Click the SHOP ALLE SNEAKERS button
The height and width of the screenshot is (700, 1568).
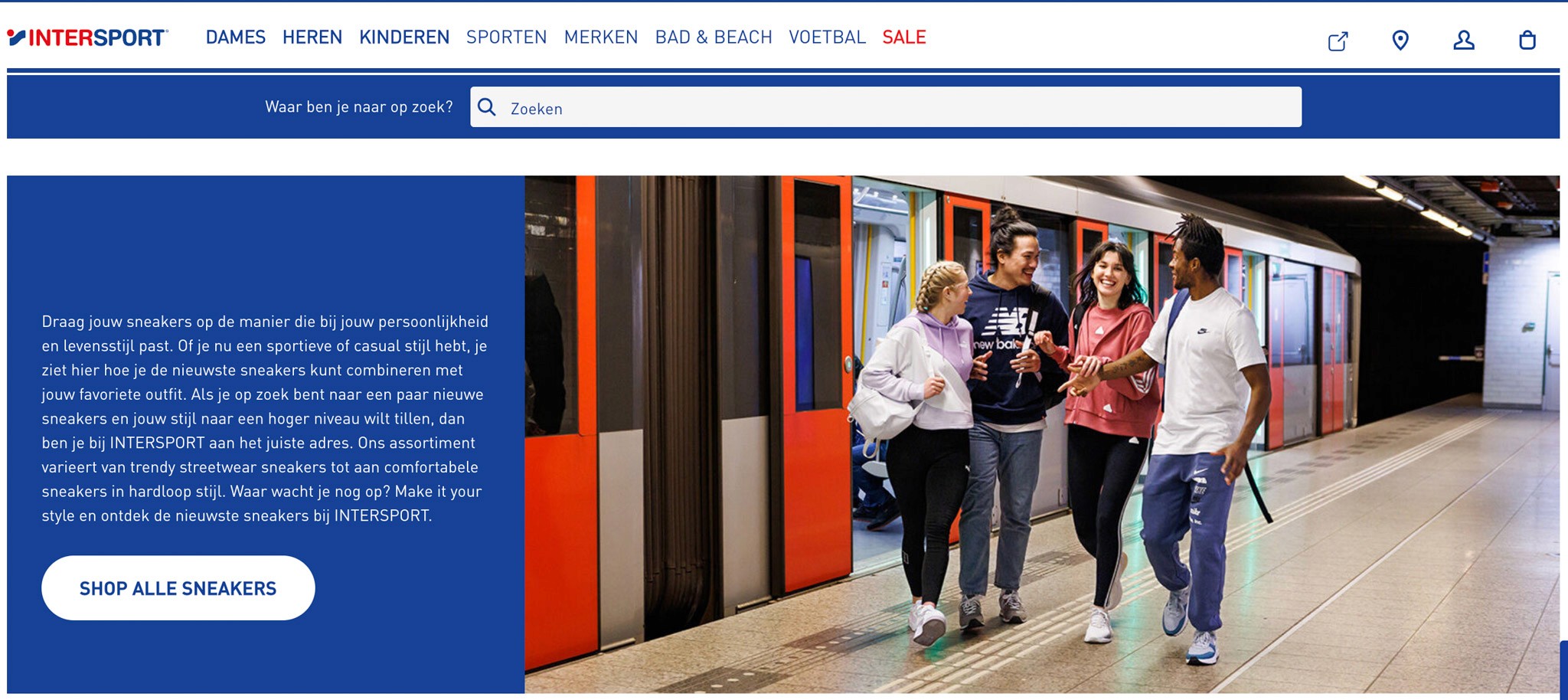coord(178,588)
